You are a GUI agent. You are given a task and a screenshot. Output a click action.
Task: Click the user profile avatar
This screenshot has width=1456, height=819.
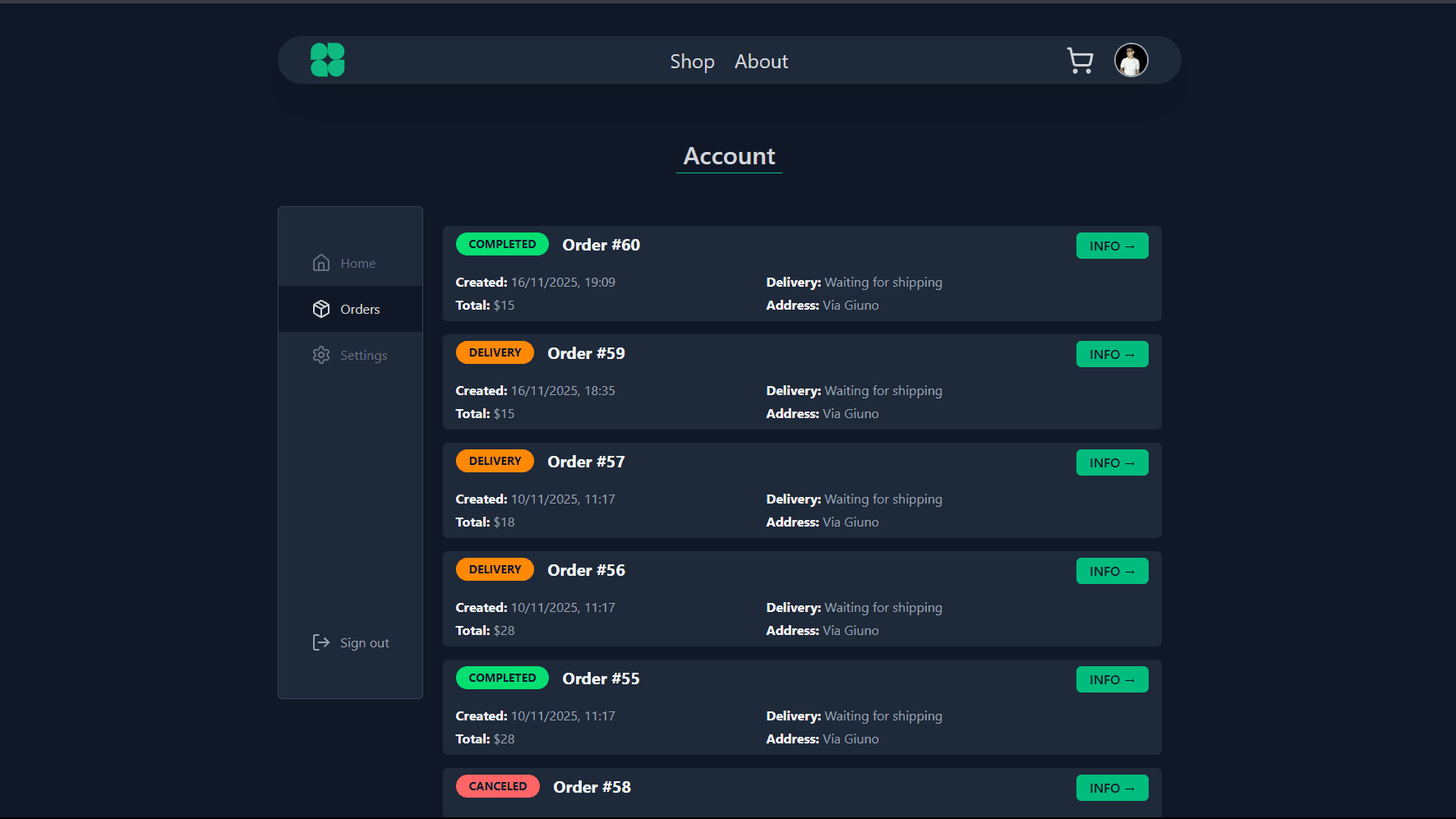1131,60
